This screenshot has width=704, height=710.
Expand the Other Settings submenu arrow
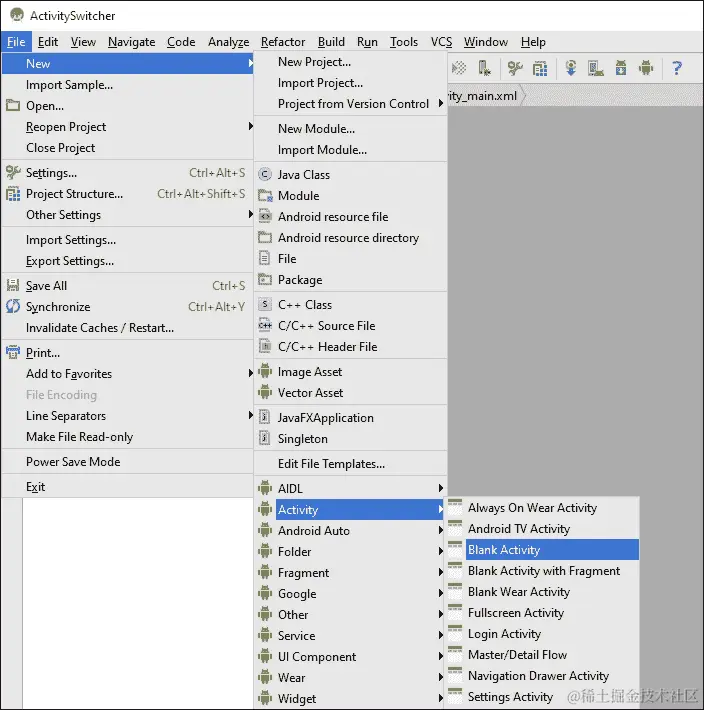point(250,214)
